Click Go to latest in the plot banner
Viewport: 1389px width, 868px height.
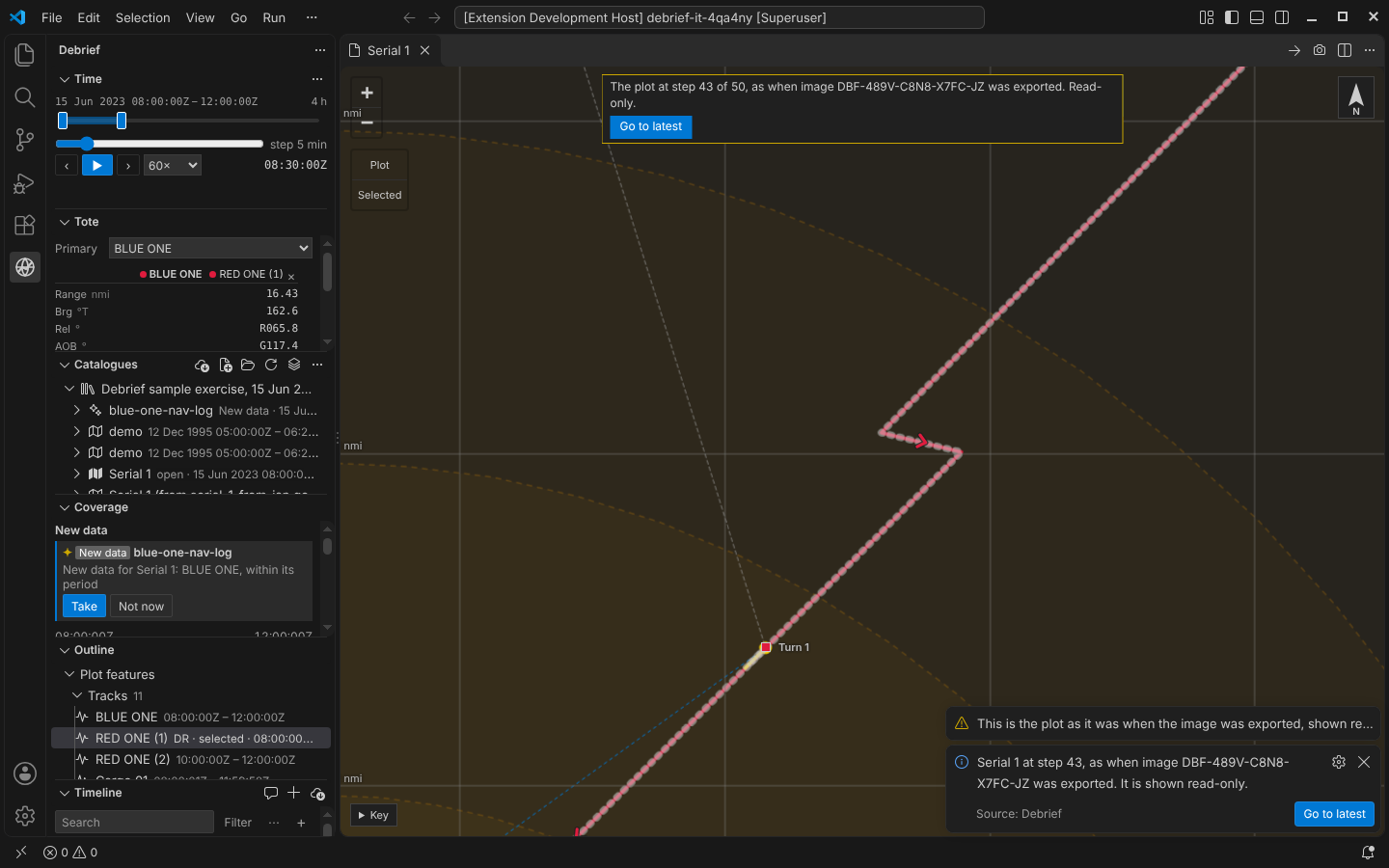(x=651, y=126)
